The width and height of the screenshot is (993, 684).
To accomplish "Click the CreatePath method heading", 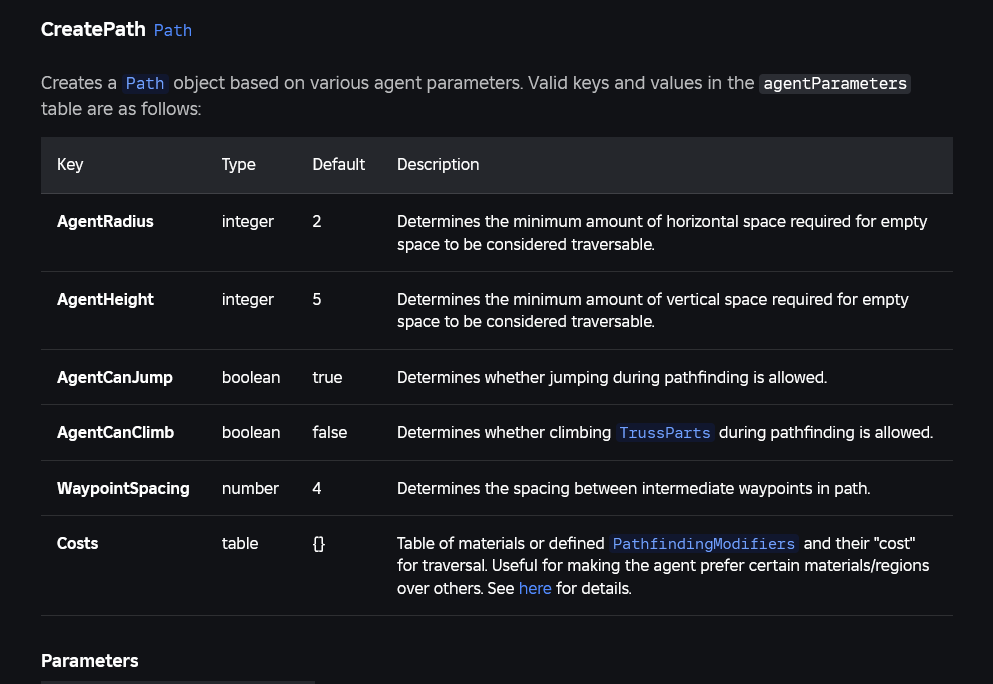I will point(93,30).
